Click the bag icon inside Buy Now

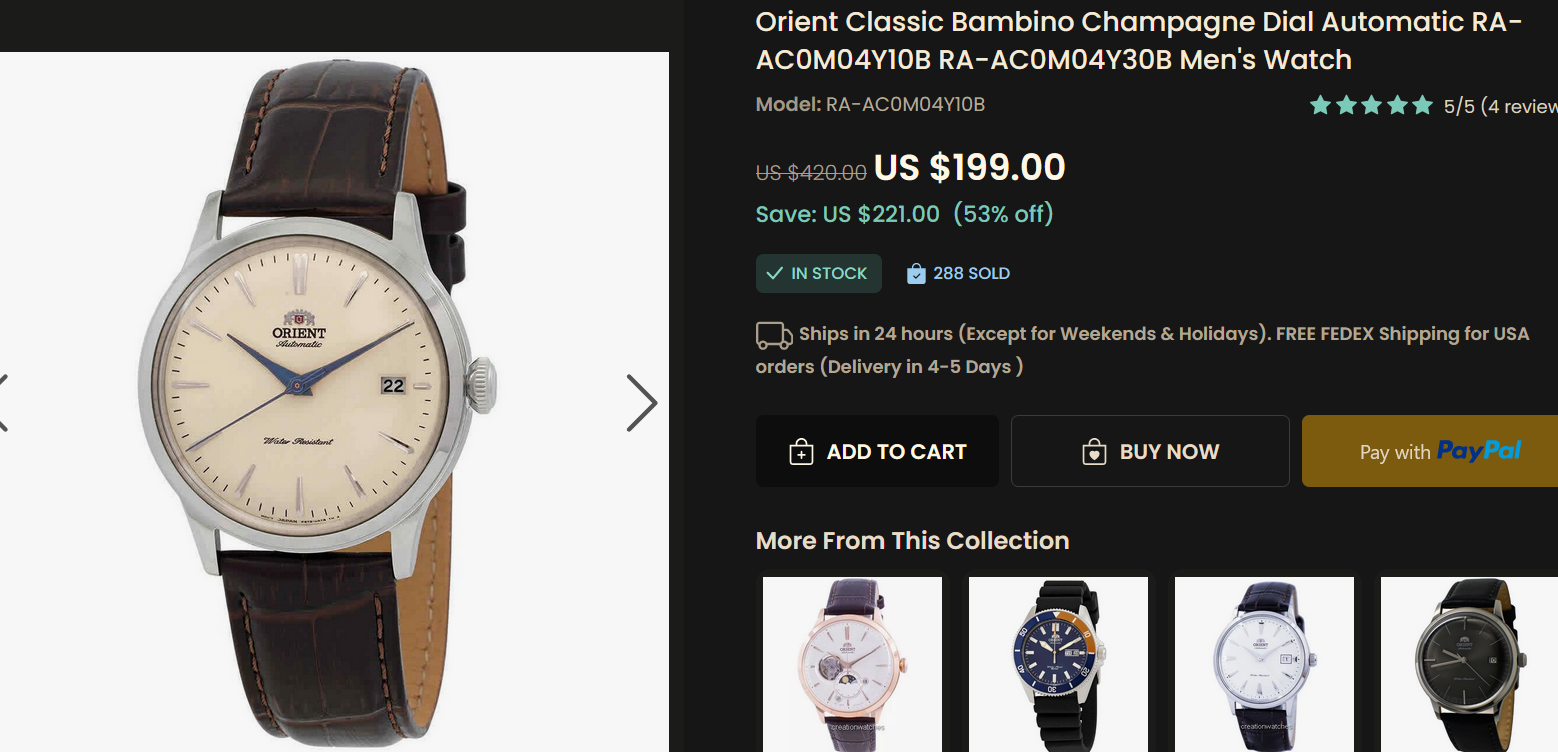[x=1094, y=452]
